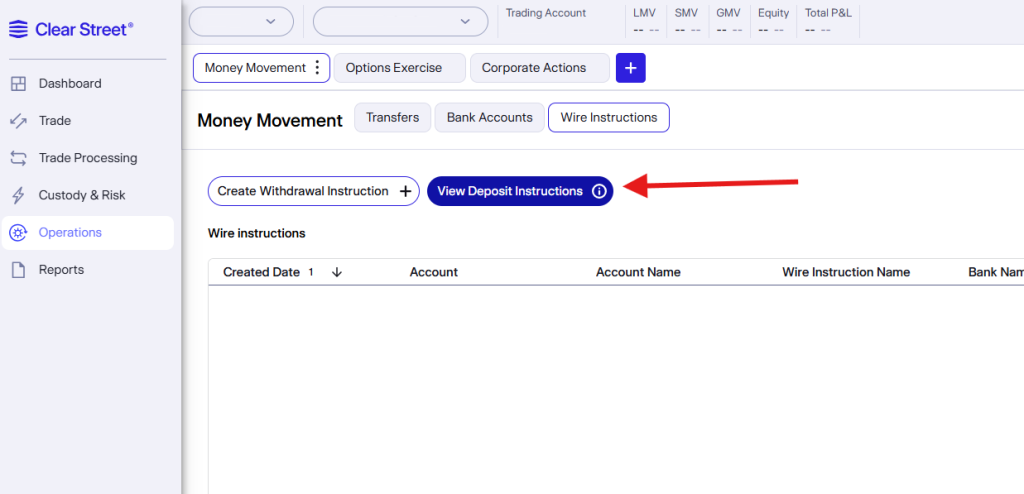Open Trade in sidebar
The height and width of the screenshot is (494, 1024).
point(55,121)
